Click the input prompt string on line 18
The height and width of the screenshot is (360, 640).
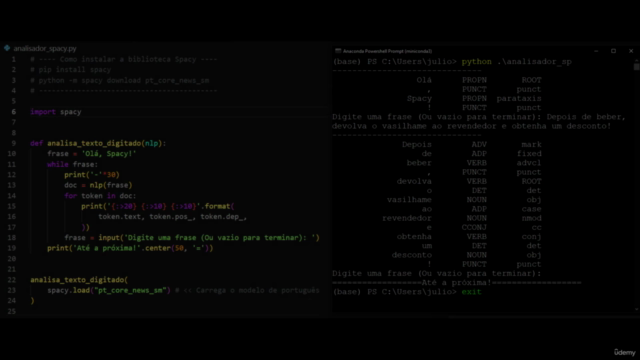coord(220,238)
